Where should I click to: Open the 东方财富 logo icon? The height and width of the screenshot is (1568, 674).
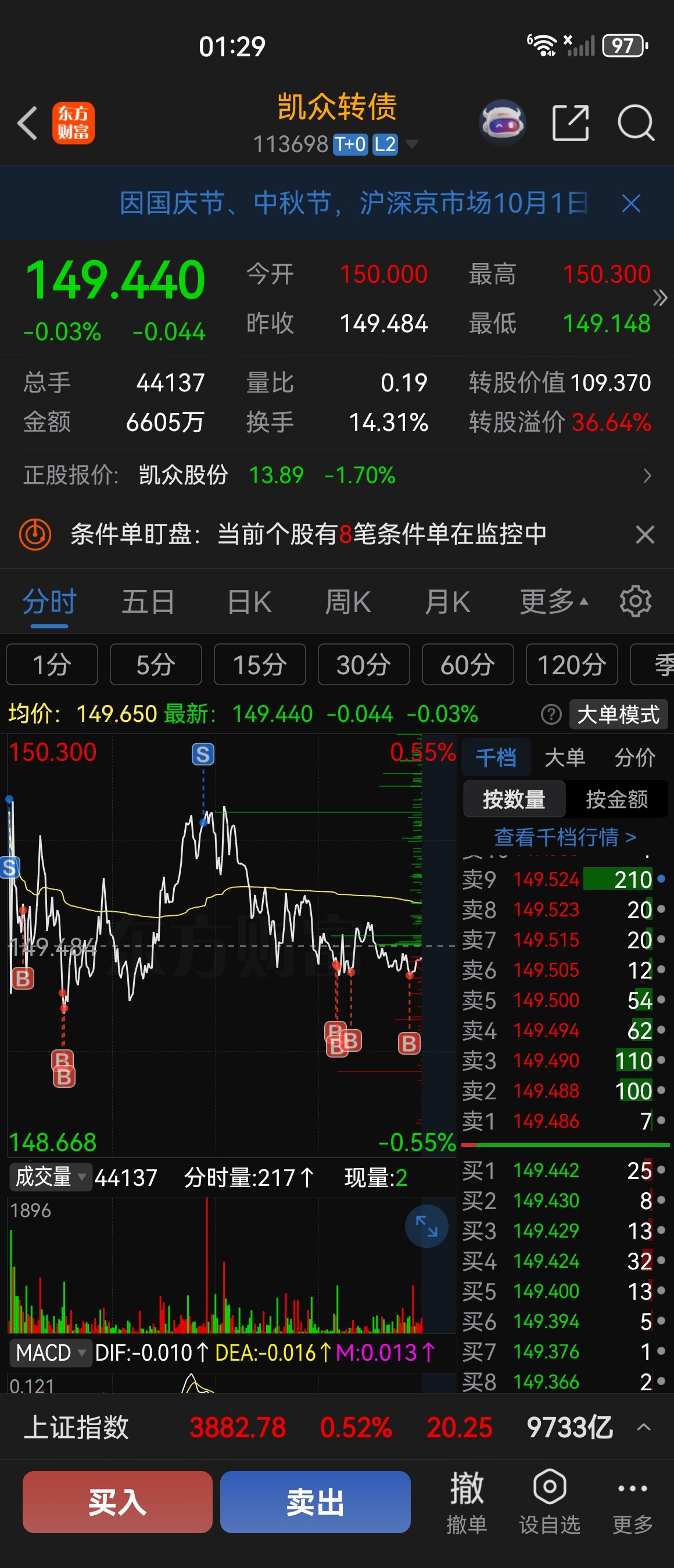pyautogui.click(x=73, y=123)
